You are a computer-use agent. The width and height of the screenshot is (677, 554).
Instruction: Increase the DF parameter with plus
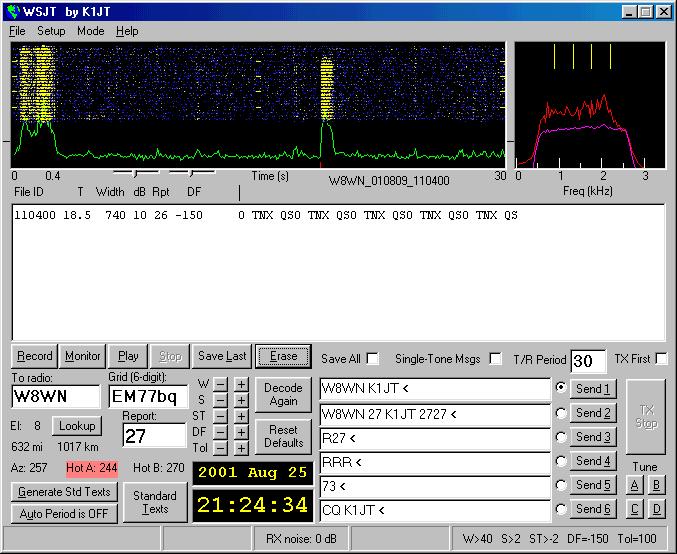[241, 432]
